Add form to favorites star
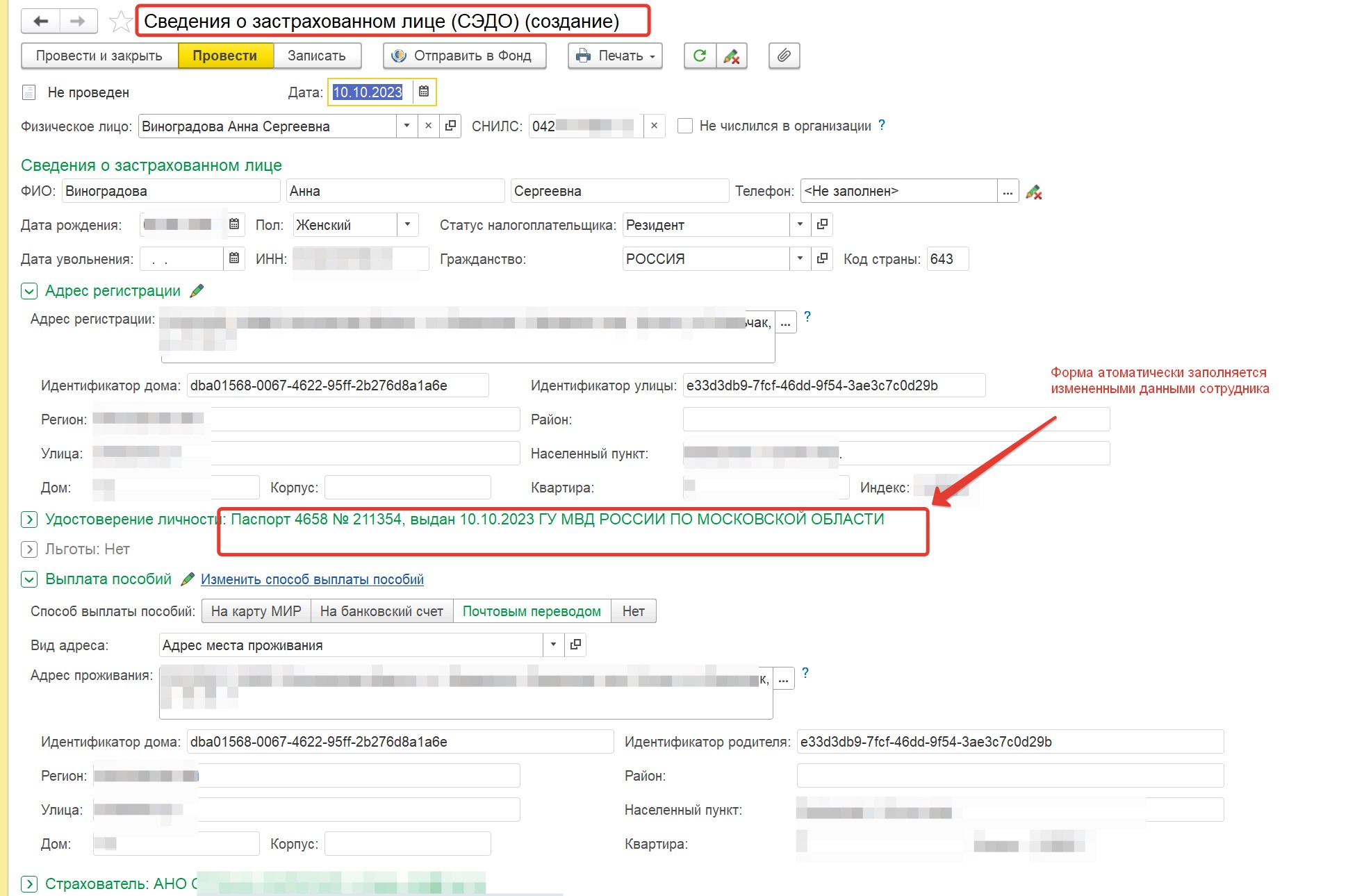The width and height of the screenshot is (1364, 896). (x=121, y=22)
